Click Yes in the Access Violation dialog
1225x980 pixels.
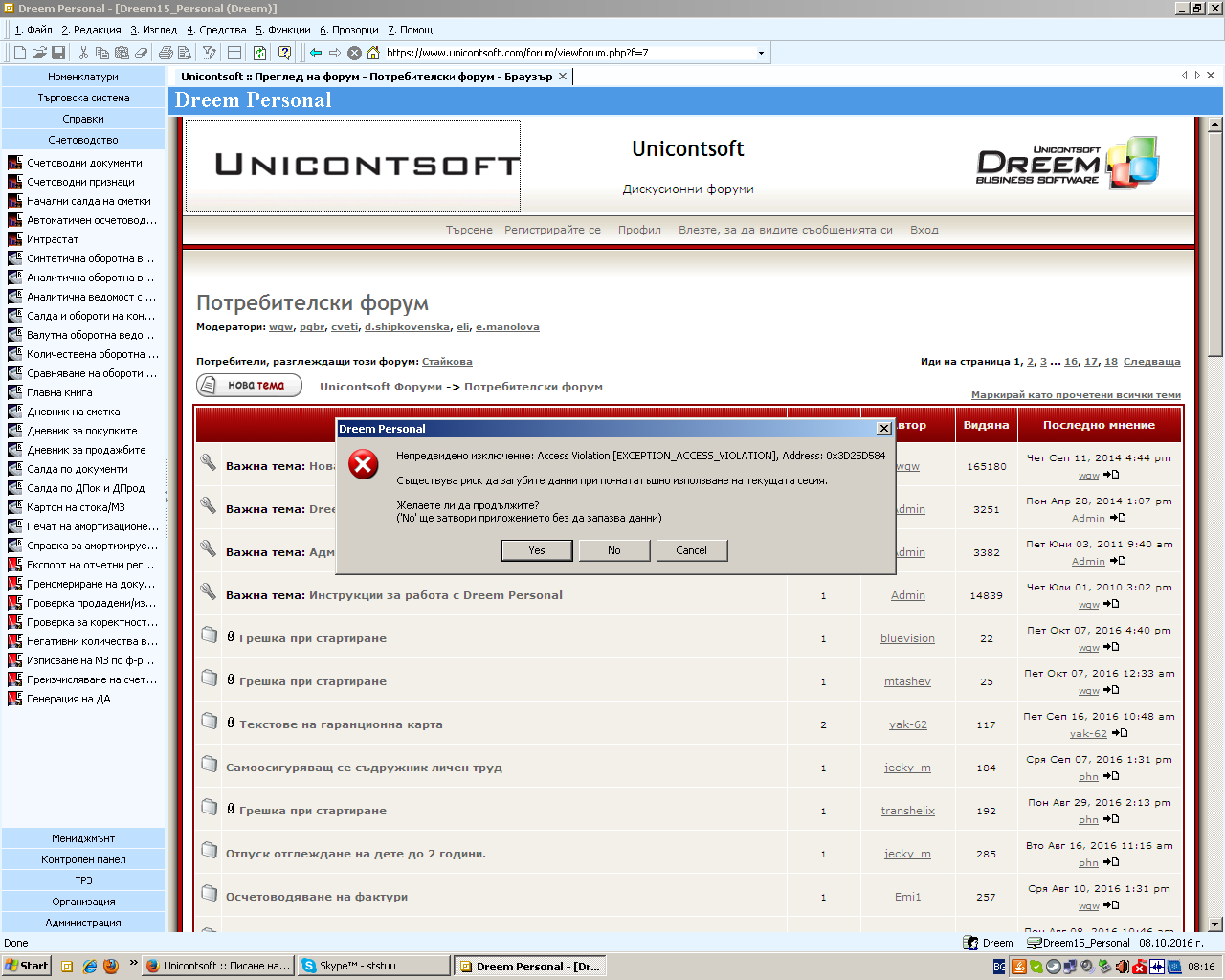click(537, 550)
